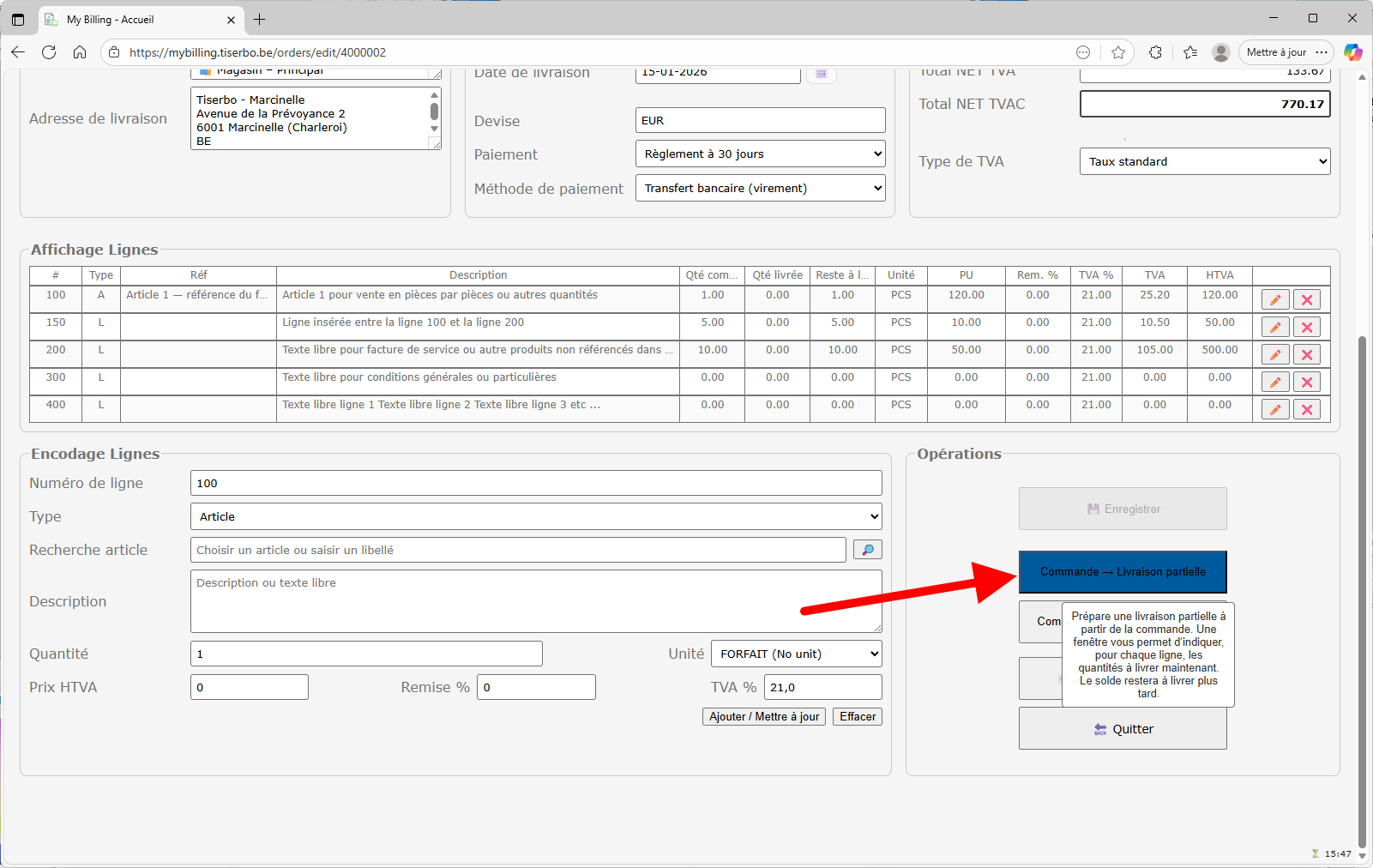Viewport: 1373px width, 868px height.
Task: Click the edit pencil icon for line 400
Action: (1275, 410)
